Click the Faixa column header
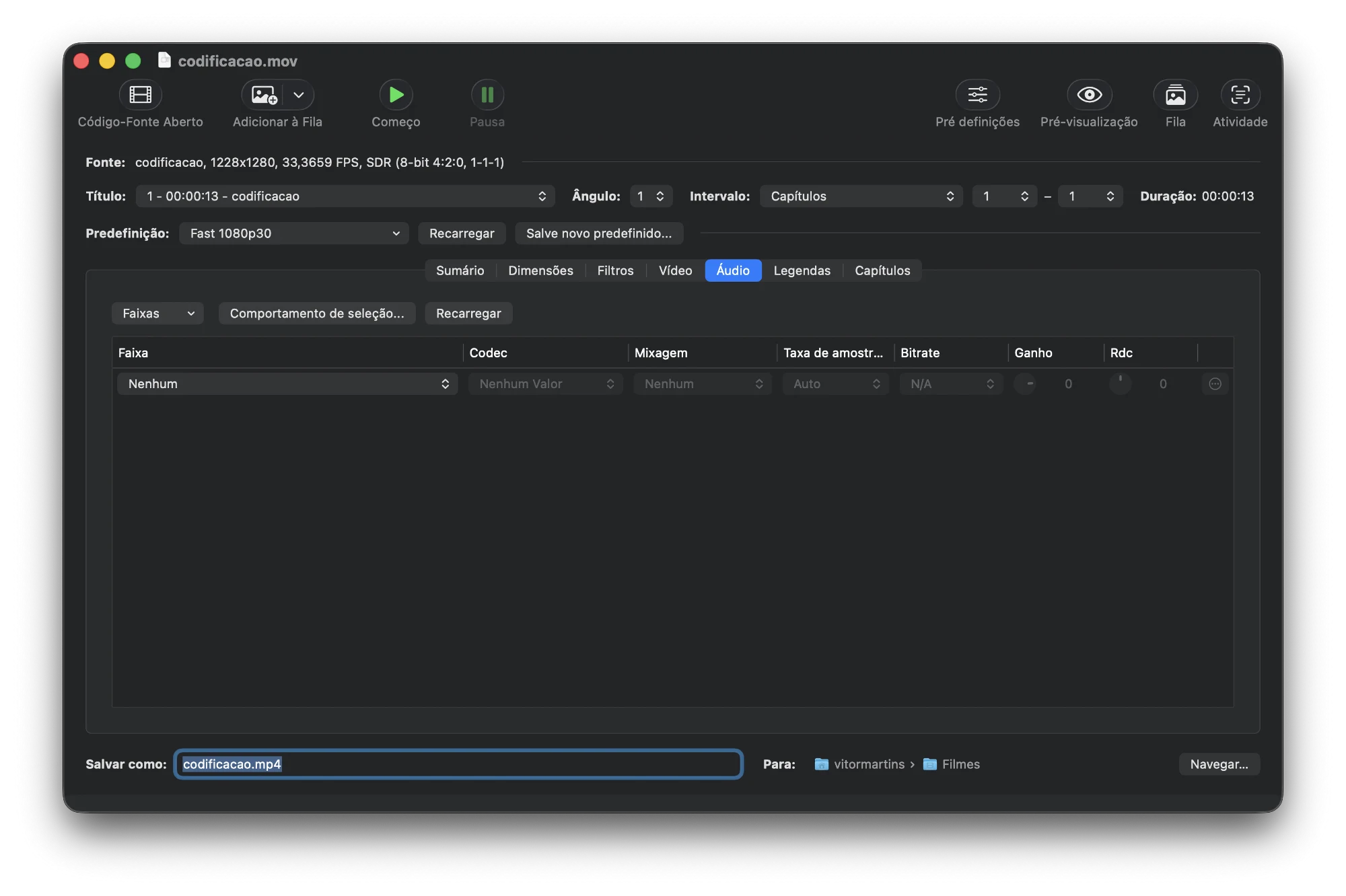The height and width of the screenshot is (896, 1346). coord(288,353)
